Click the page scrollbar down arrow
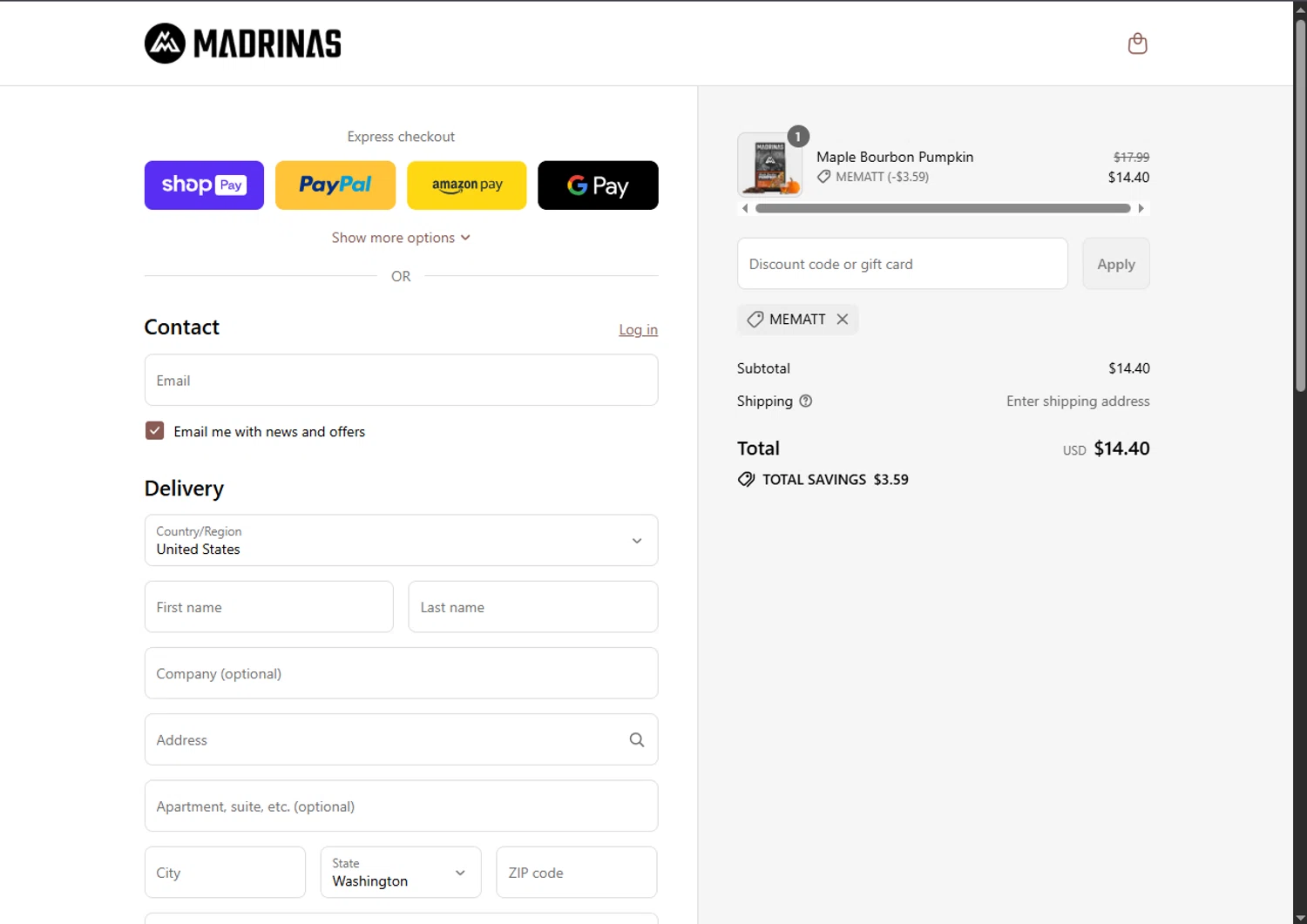 click(x=1300, y=917)
